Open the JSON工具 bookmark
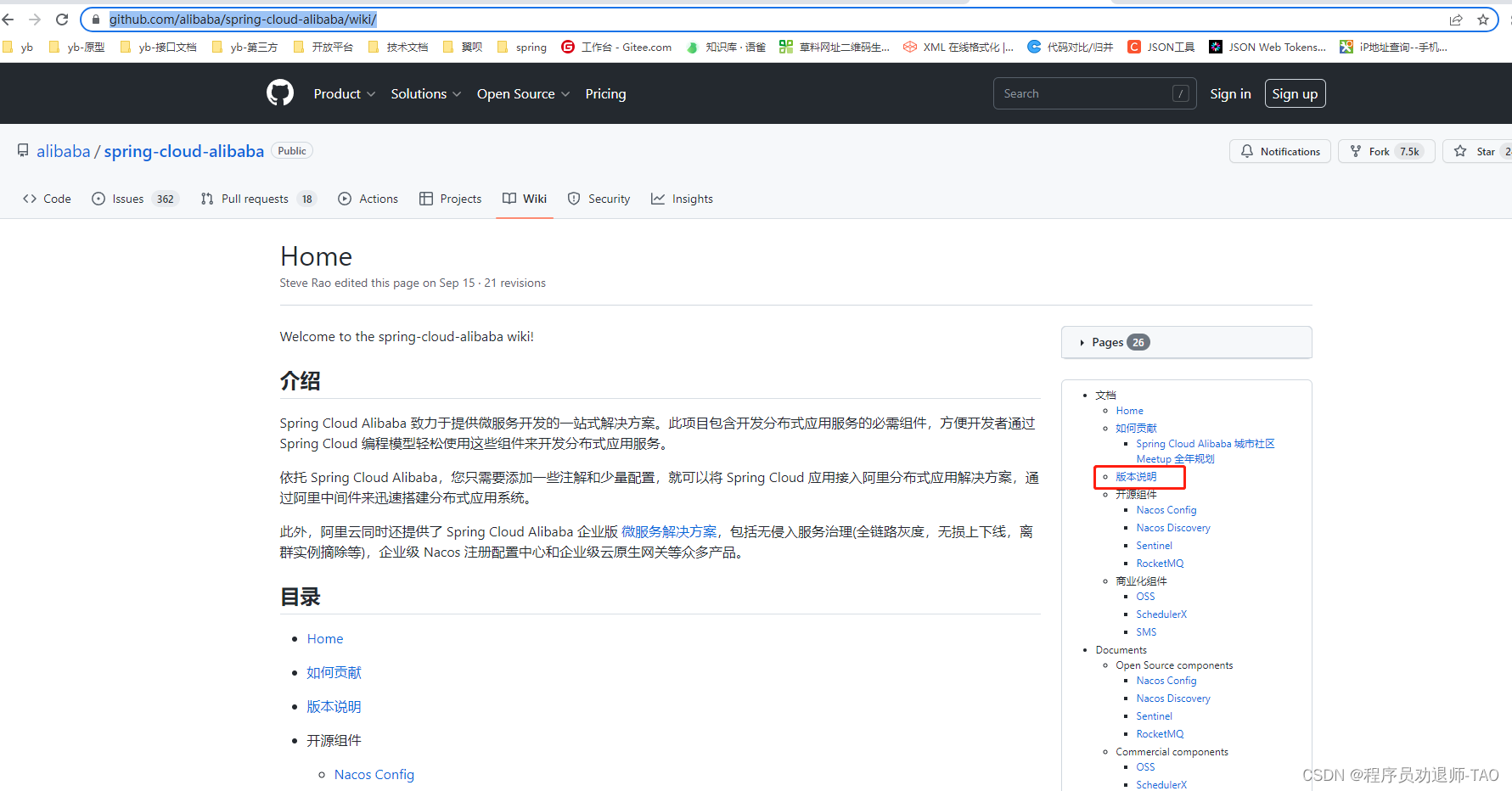 [1161, 47]
